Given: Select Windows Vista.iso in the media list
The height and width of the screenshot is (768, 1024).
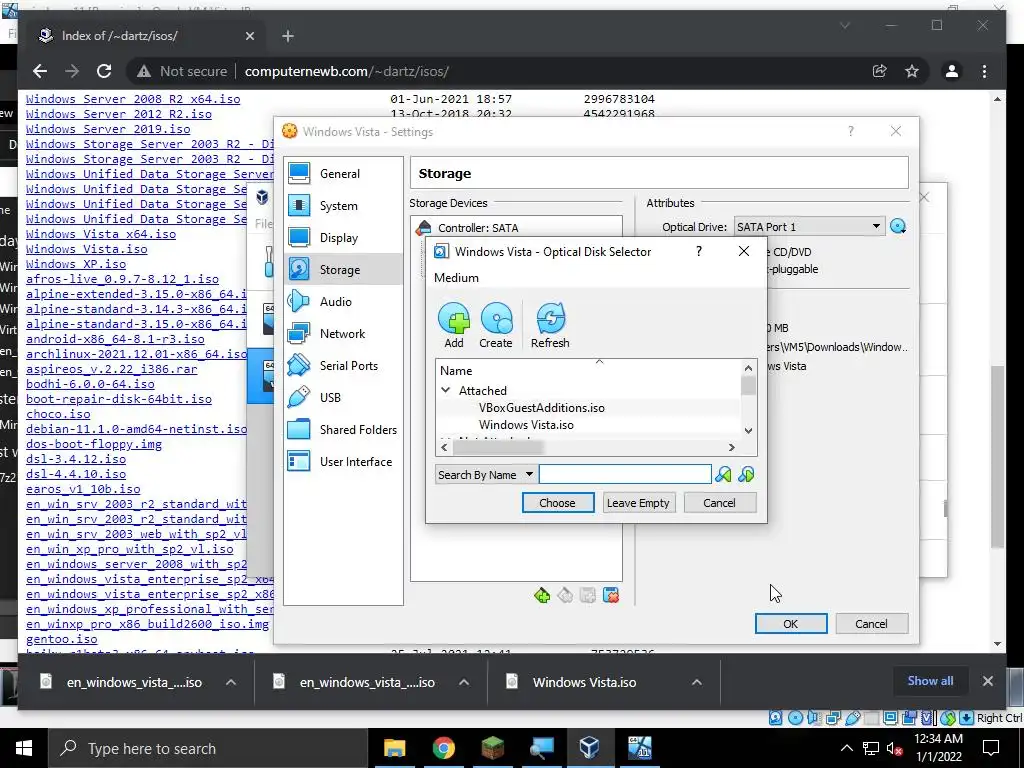Looking at the screenshot, I should pos(526,424).
